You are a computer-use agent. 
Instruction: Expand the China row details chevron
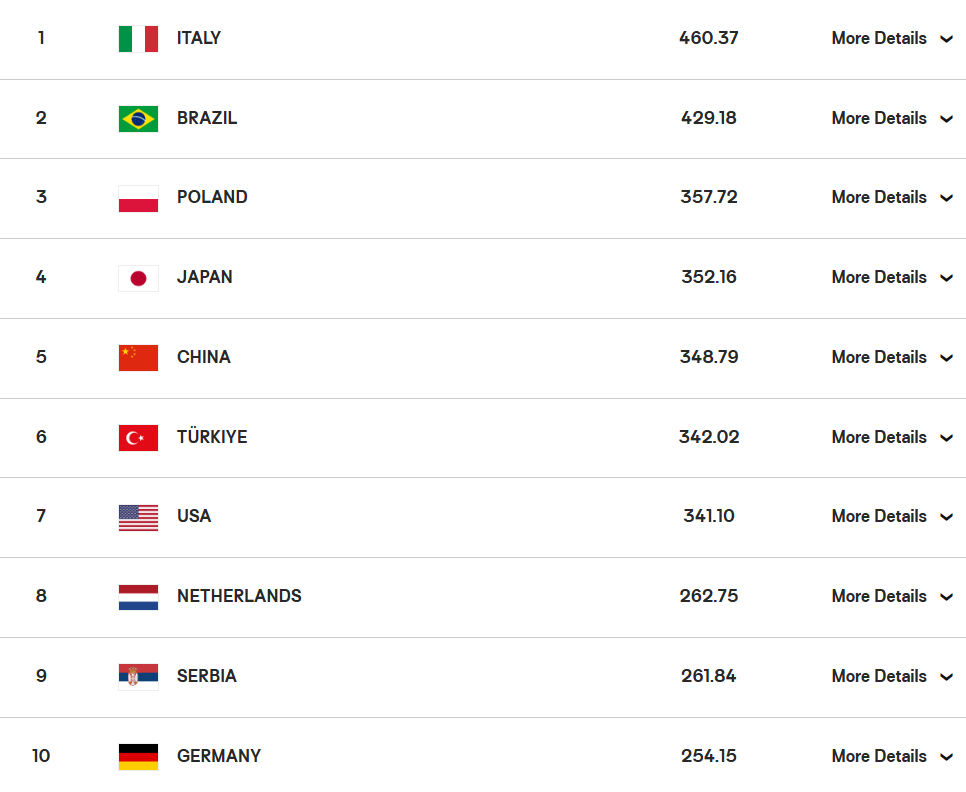point(947,358)
